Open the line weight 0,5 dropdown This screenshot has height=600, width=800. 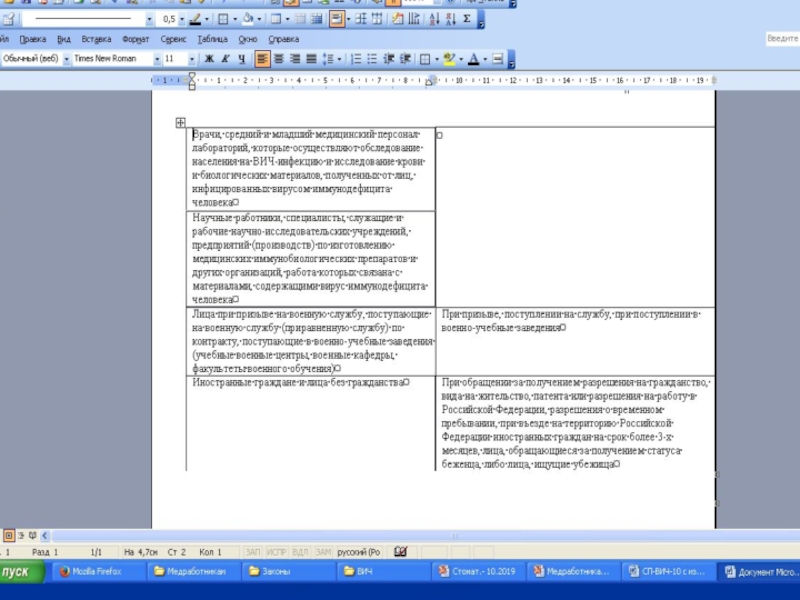[182, 19]
